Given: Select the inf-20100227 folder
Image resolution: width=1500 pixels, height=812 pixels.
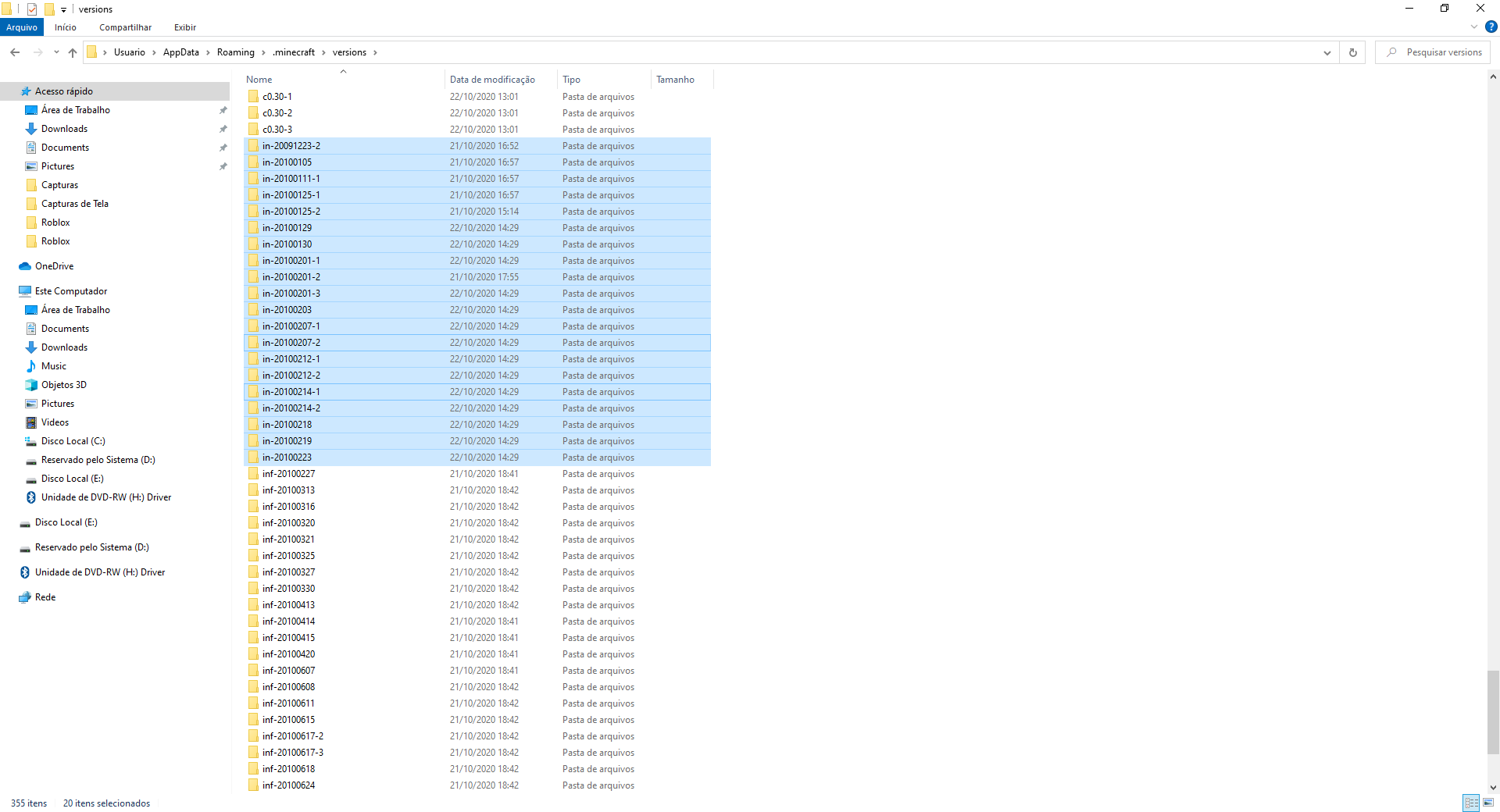Looking at the screenshot, I should point(288,474).
